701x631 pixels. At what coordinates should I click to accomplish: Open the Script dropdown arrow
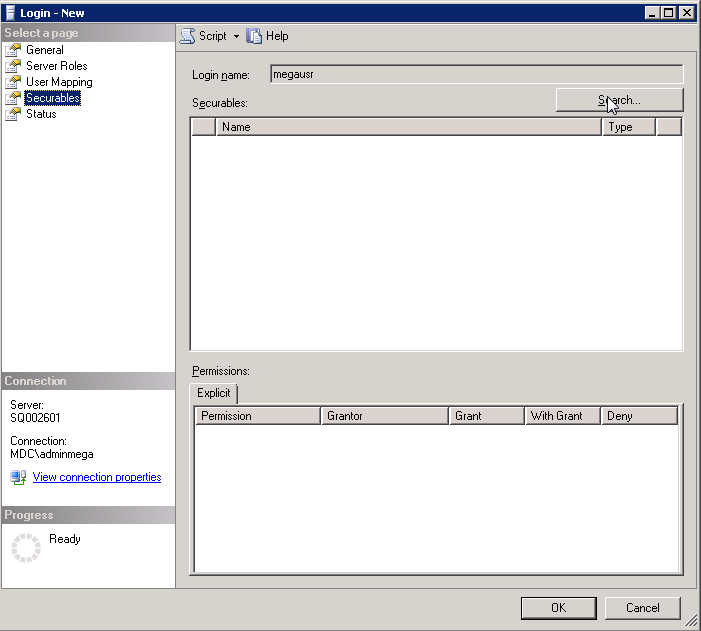point(237,36)
